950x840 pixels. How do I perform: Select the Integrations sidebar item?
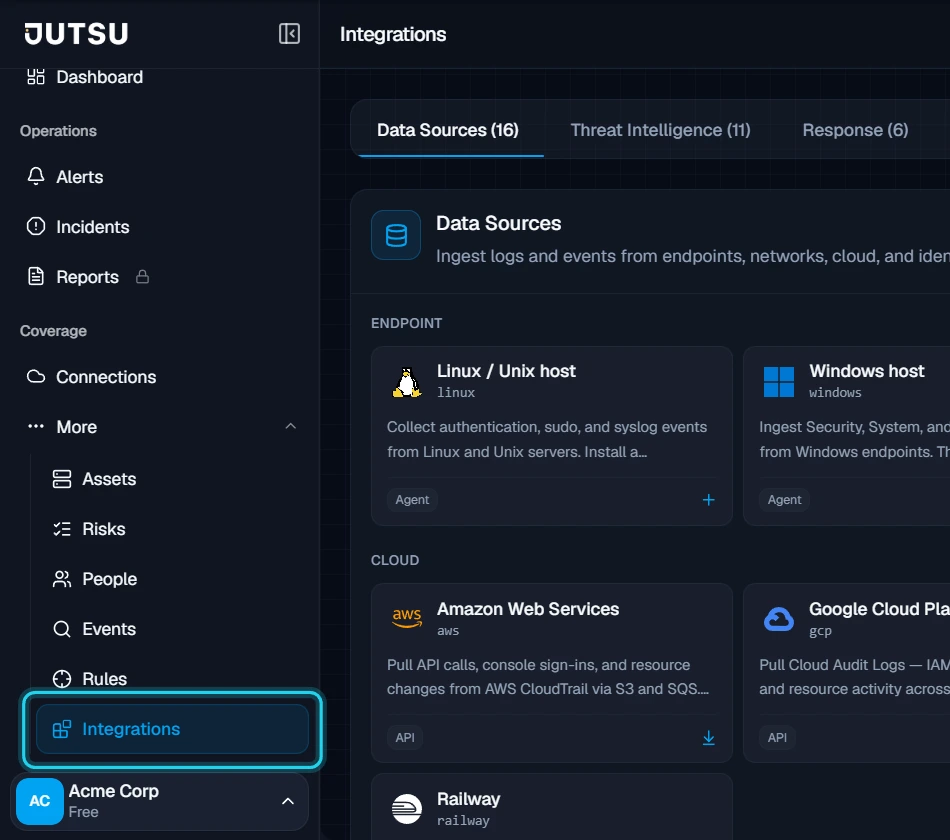click(173, 729)
